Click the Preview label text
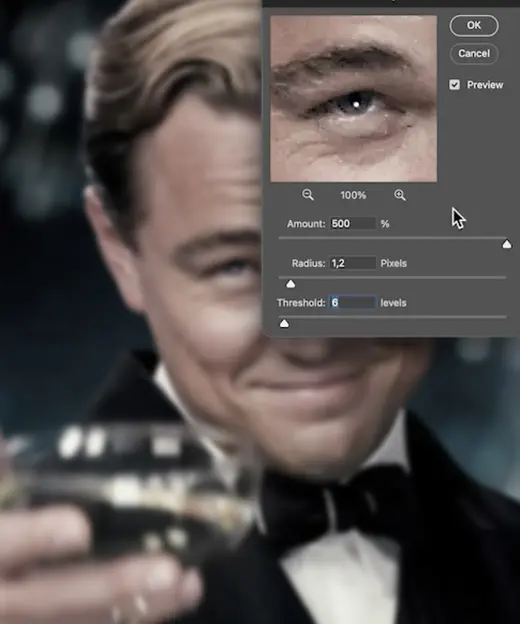The image size is (520, 624). pyautogui.click(x=485, y=85)
